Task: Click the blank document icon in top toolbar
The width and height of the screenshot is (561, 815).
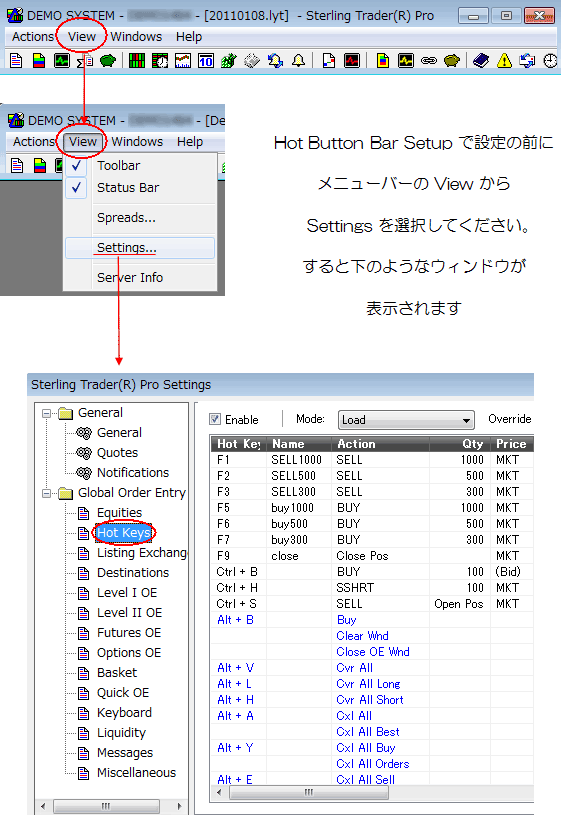Action: point(16,60)
